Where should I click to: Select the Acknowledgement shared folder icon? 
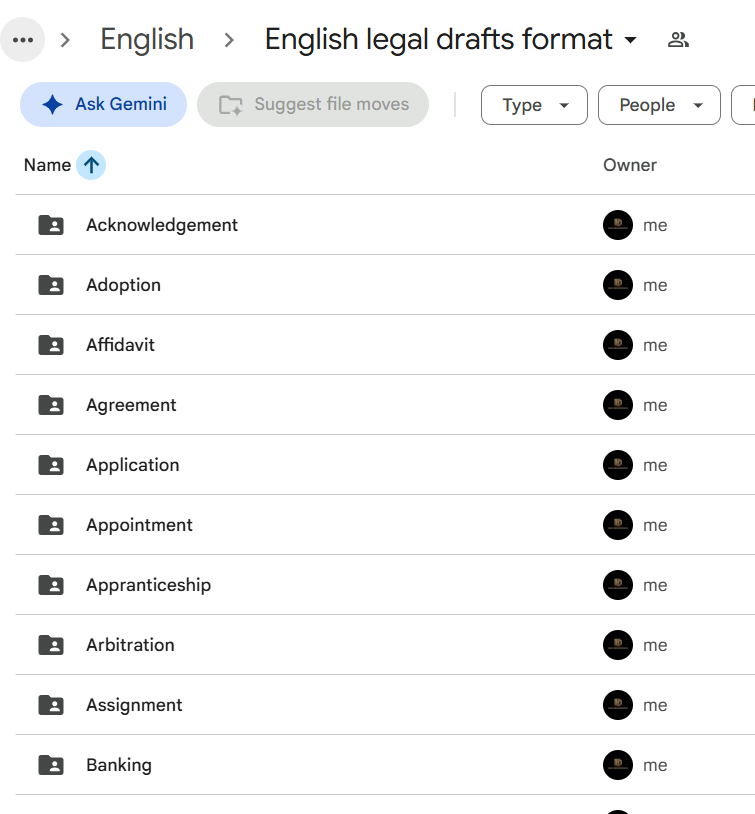coord(51,225)
